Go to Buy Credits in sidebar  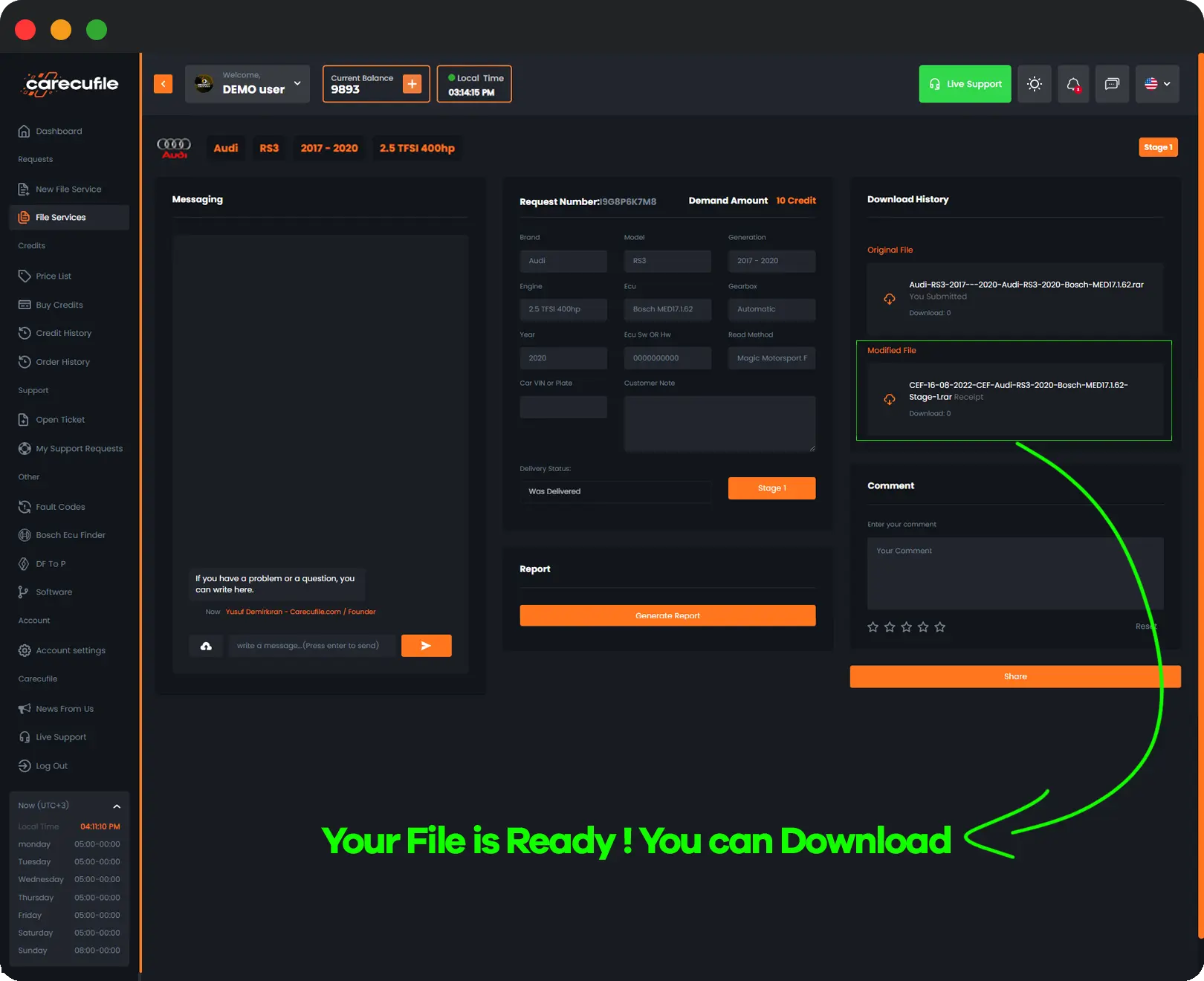coord(59,305)
